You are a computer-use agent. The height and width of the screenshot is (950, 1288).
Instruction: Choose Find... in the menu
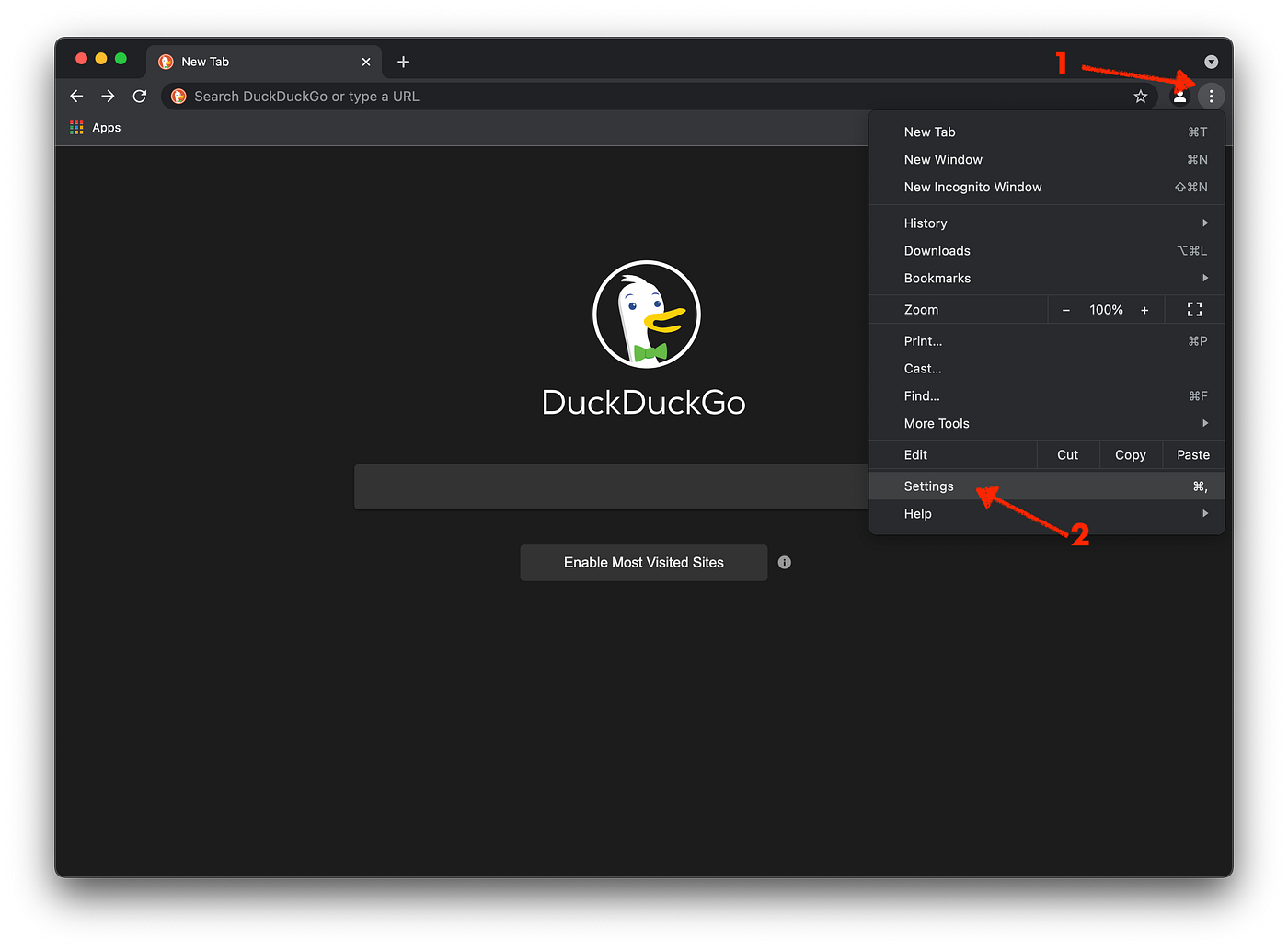(x=1047, y=396)
